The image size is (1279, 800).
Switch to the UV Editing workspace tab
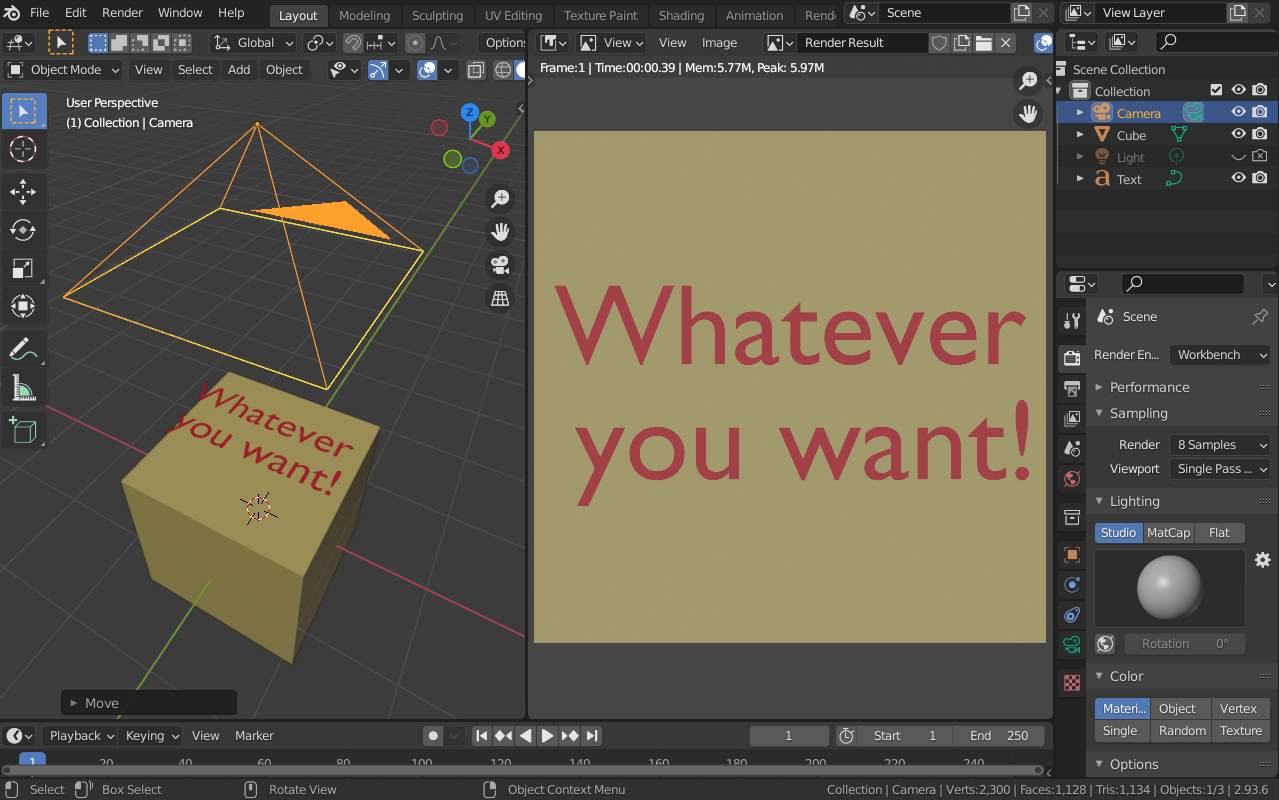point(513,15)
